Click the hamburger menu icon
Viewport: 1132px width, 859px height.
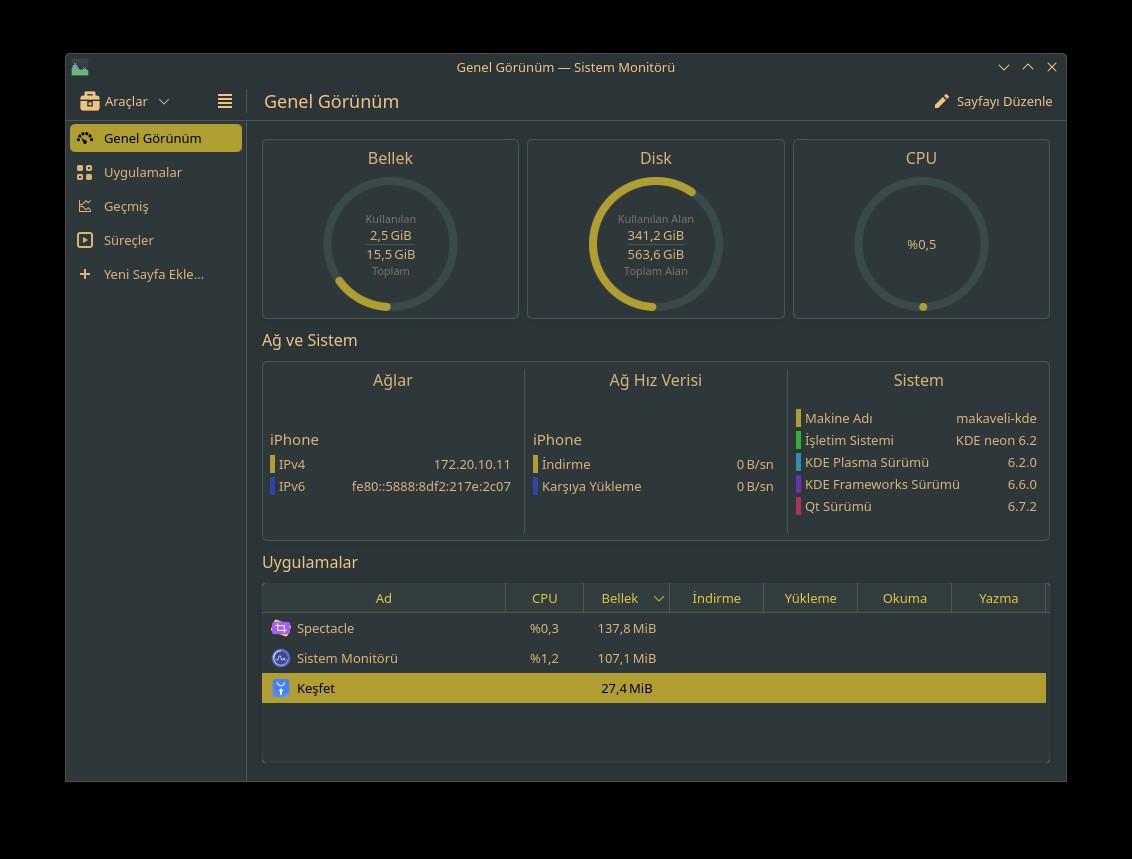pos(225,101)
